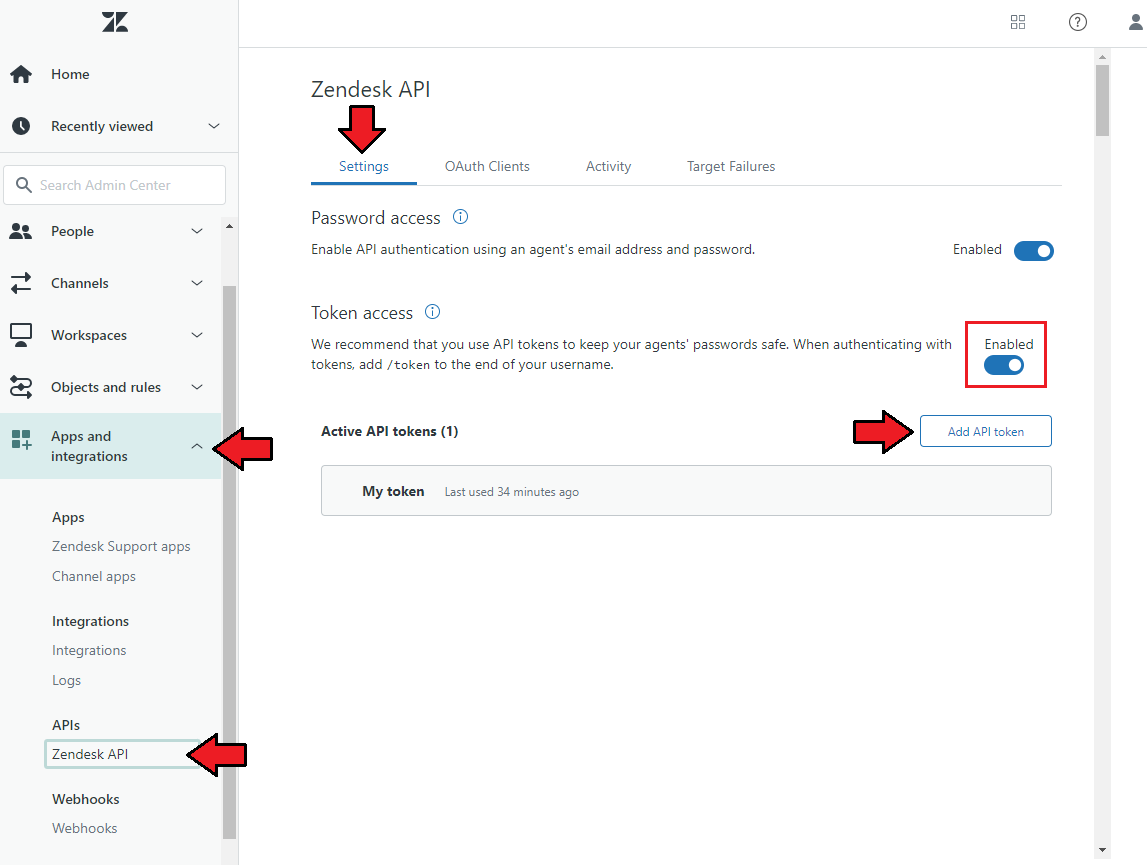The image size is (1147, 865).
Task: Click the People menu label
Action: 72,231
